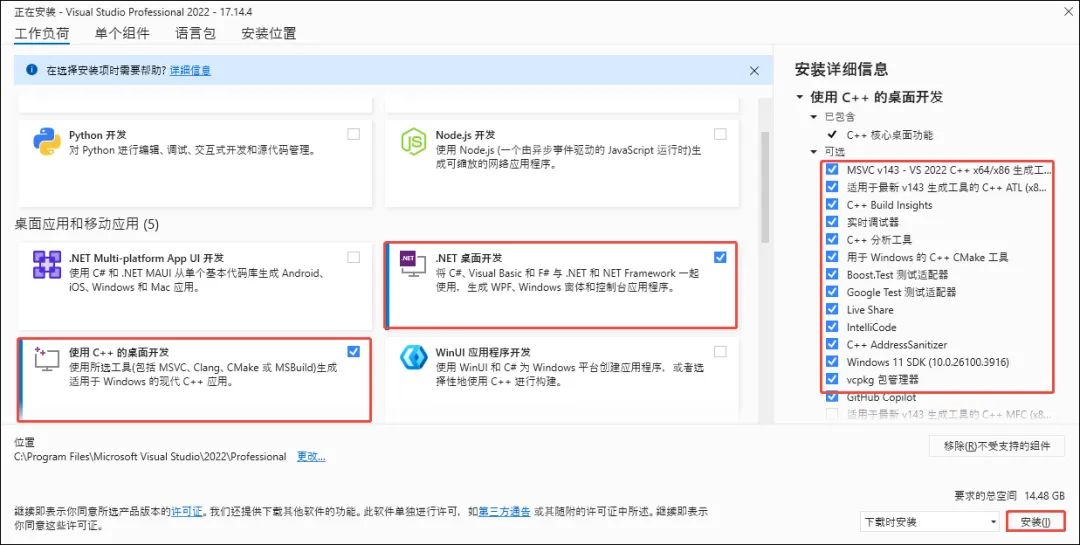Open the 下载时安装 dropdown

[x=929, y=522]
